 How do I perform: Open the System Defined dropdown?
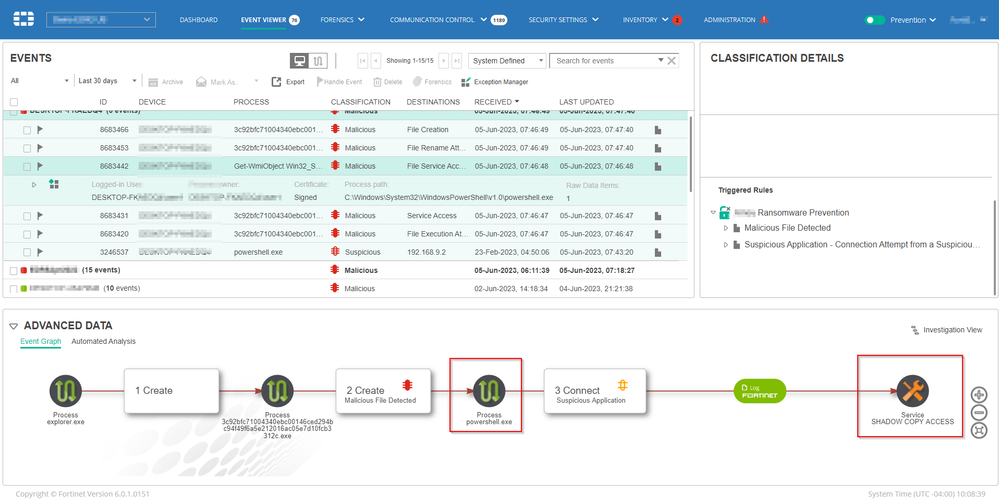(507, 61)
